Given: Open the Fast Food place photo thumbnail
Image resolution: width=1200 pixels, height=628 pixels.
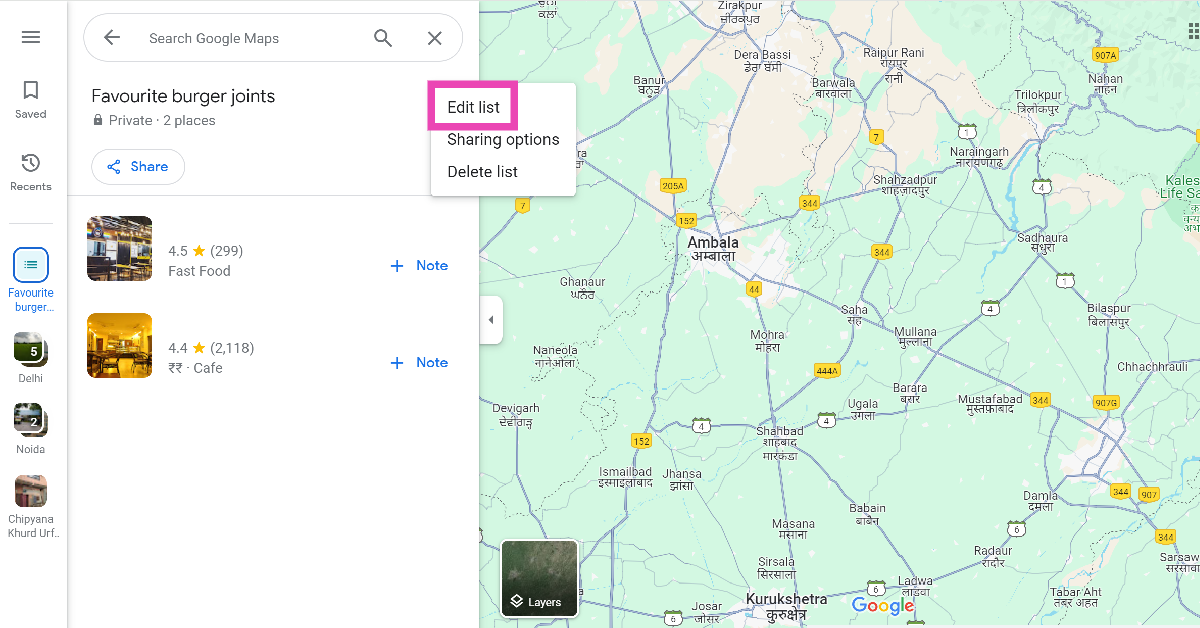Looking at the screenshot, I should coord(120,248).
